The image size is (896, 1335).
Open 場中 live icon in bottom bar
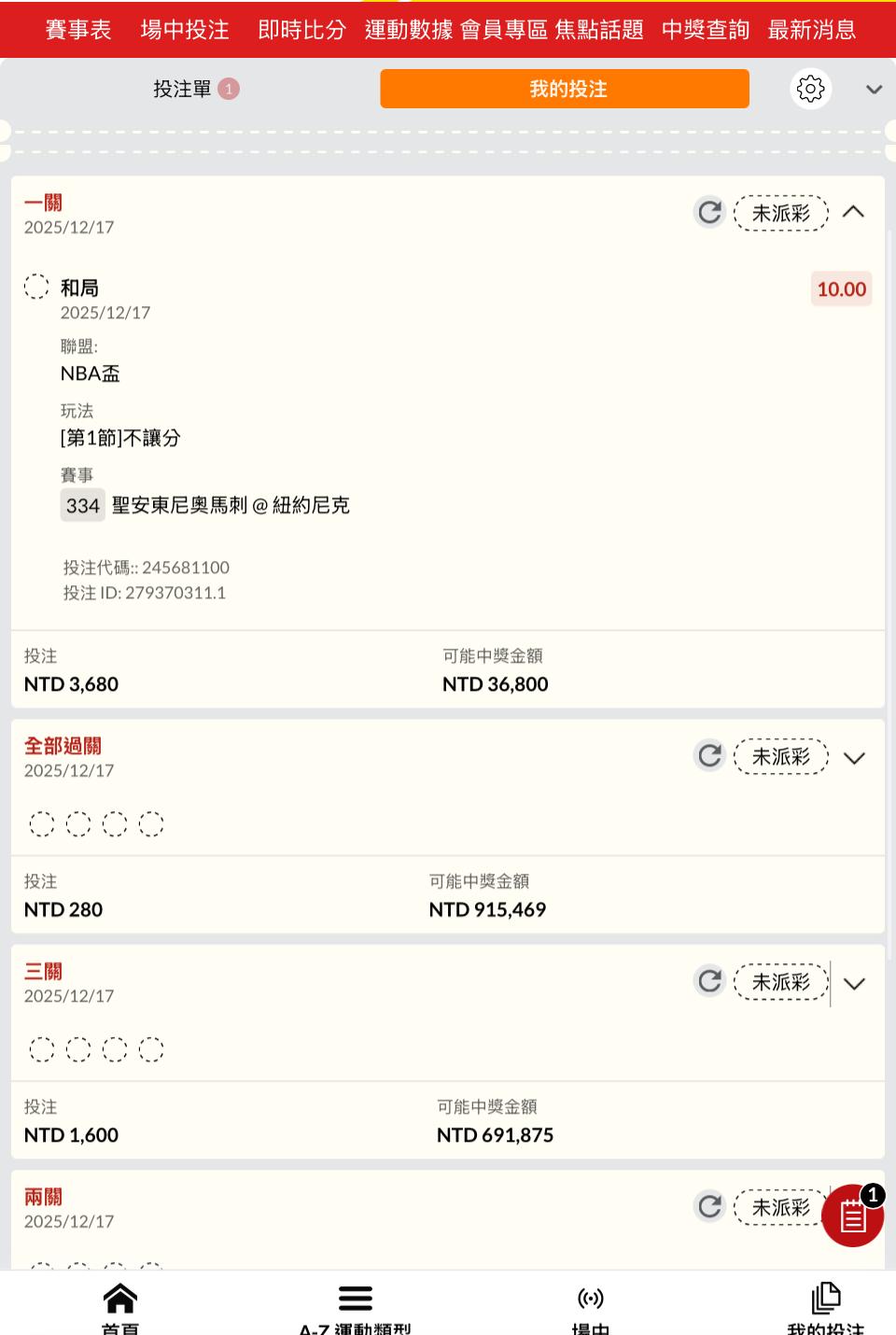[591, 1300]
